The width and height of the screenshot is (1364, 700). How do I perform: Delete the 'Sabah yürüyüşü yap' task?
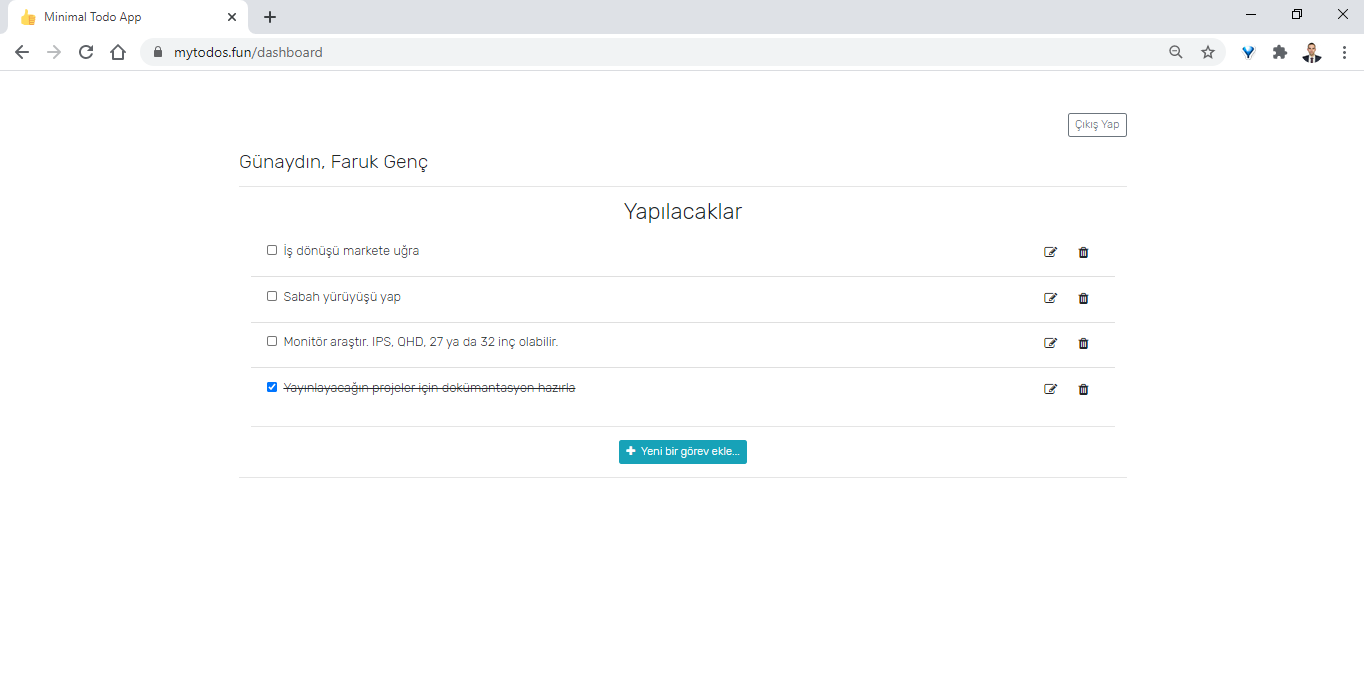coord(1083,298)
